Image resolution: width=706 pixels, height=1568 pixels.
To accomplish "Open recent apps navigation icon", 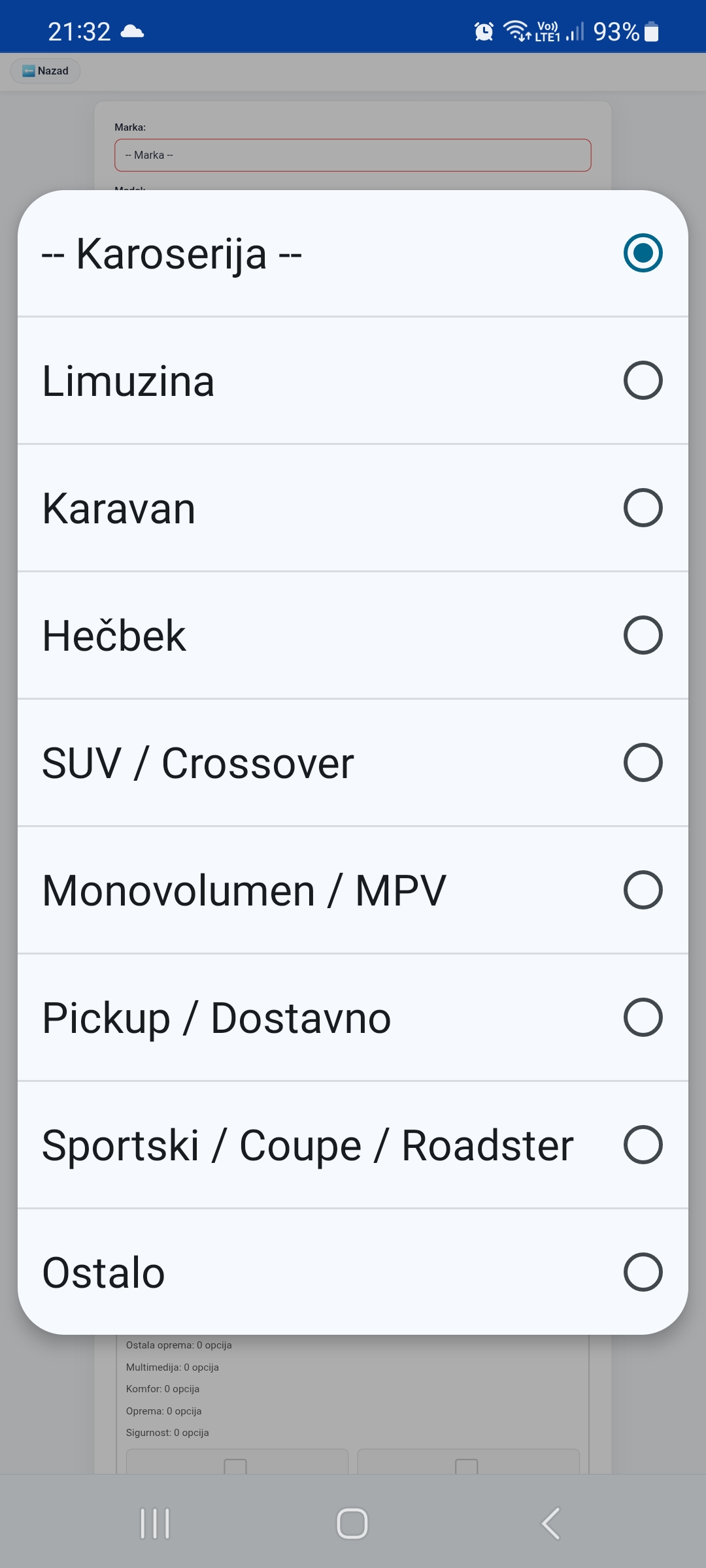I will click(155, 1524).
